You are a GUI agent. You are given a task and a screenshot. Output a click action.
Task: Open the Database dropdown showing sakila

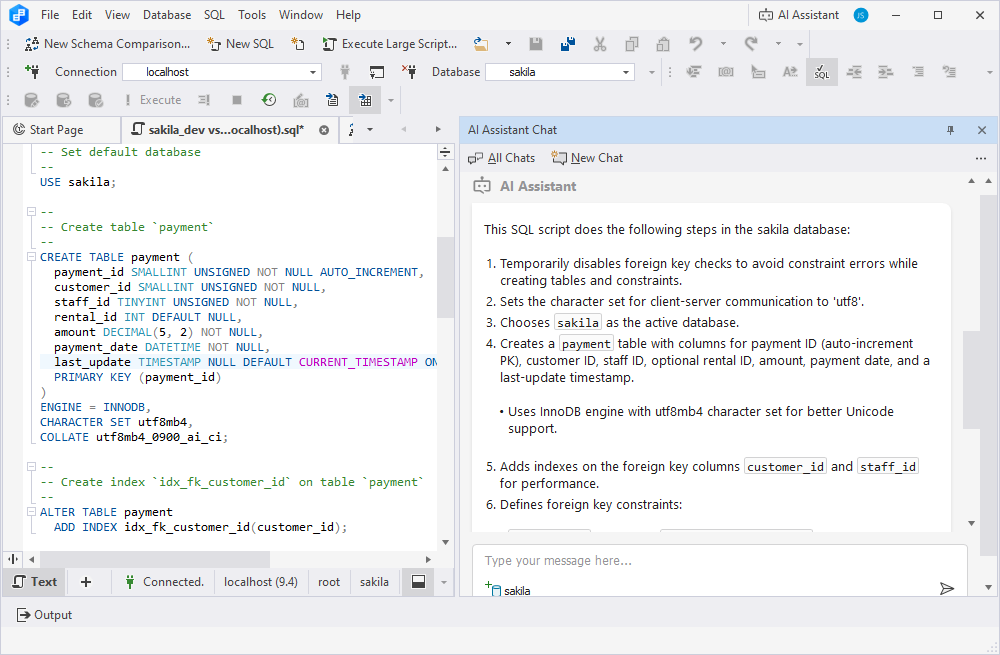click(560, 72)
